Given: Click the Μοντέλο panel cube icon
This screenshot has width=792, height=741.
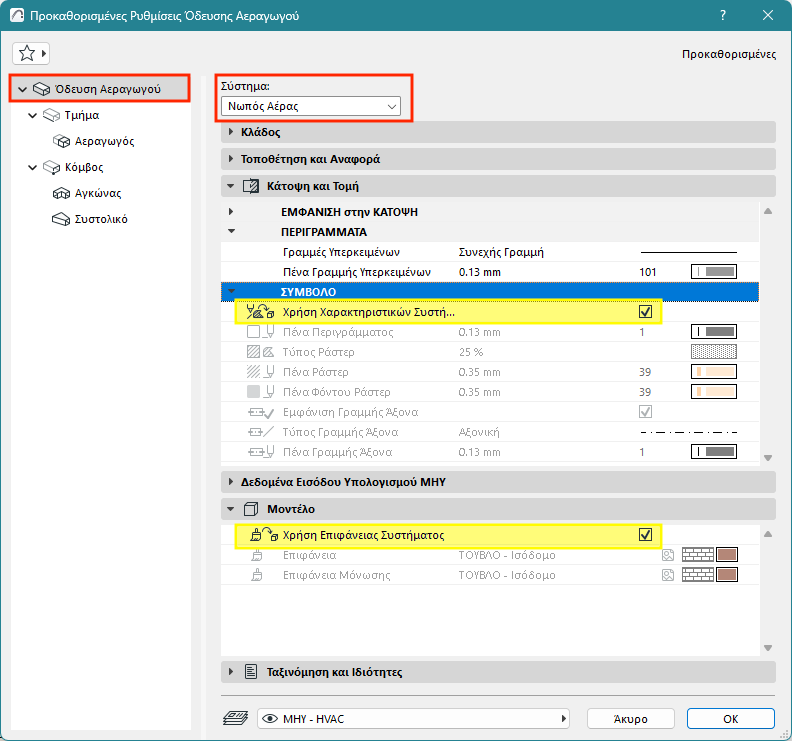Looking at the screenshot, I should point(251,509).
